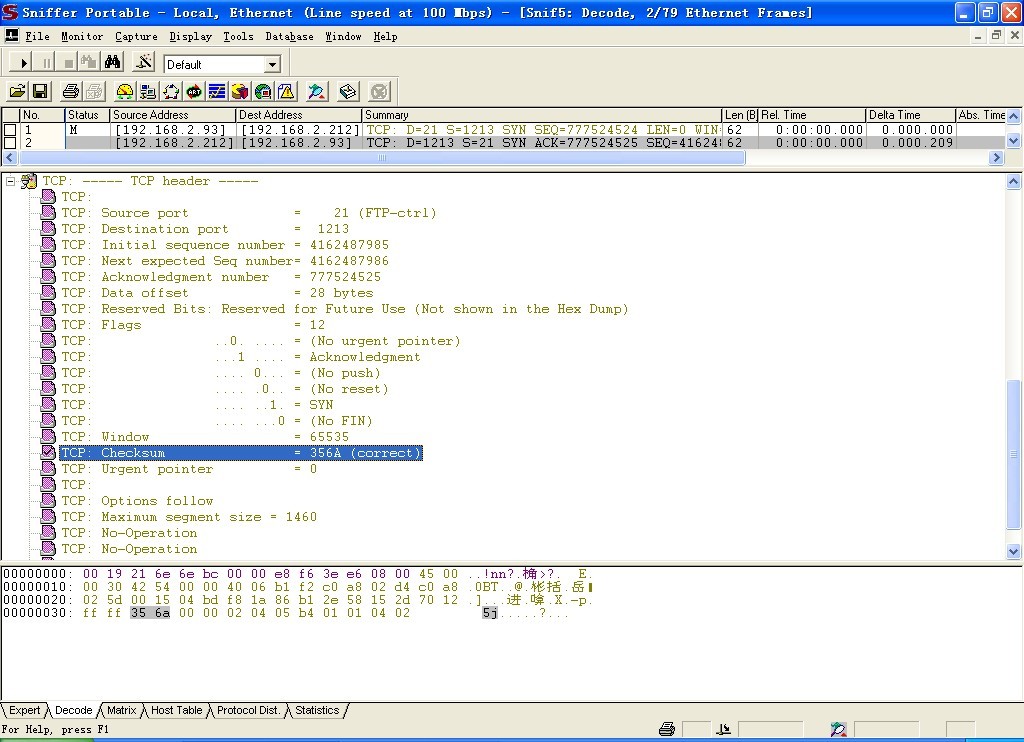Open the Default filter dropdown arrow
Screen dimensions: 1024x742
[272, 64]
